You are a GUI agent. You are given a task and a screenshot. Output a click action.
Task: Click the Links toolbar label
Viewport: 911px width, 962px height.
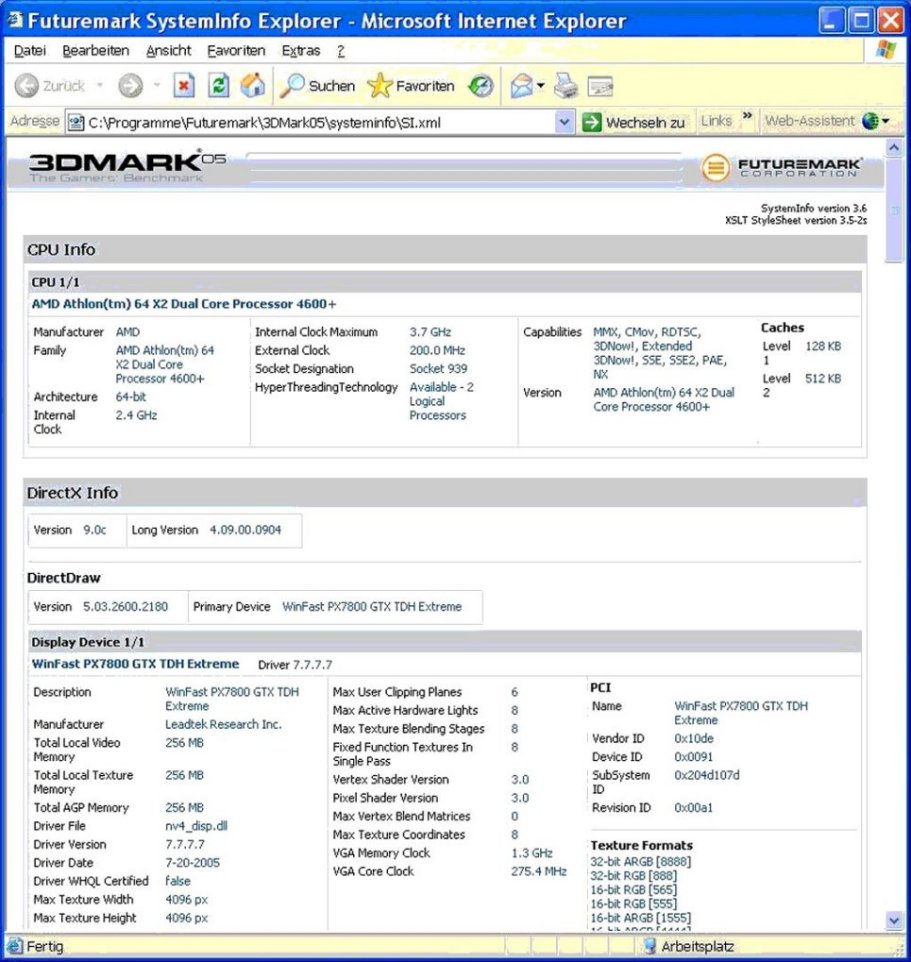point(716,121)
